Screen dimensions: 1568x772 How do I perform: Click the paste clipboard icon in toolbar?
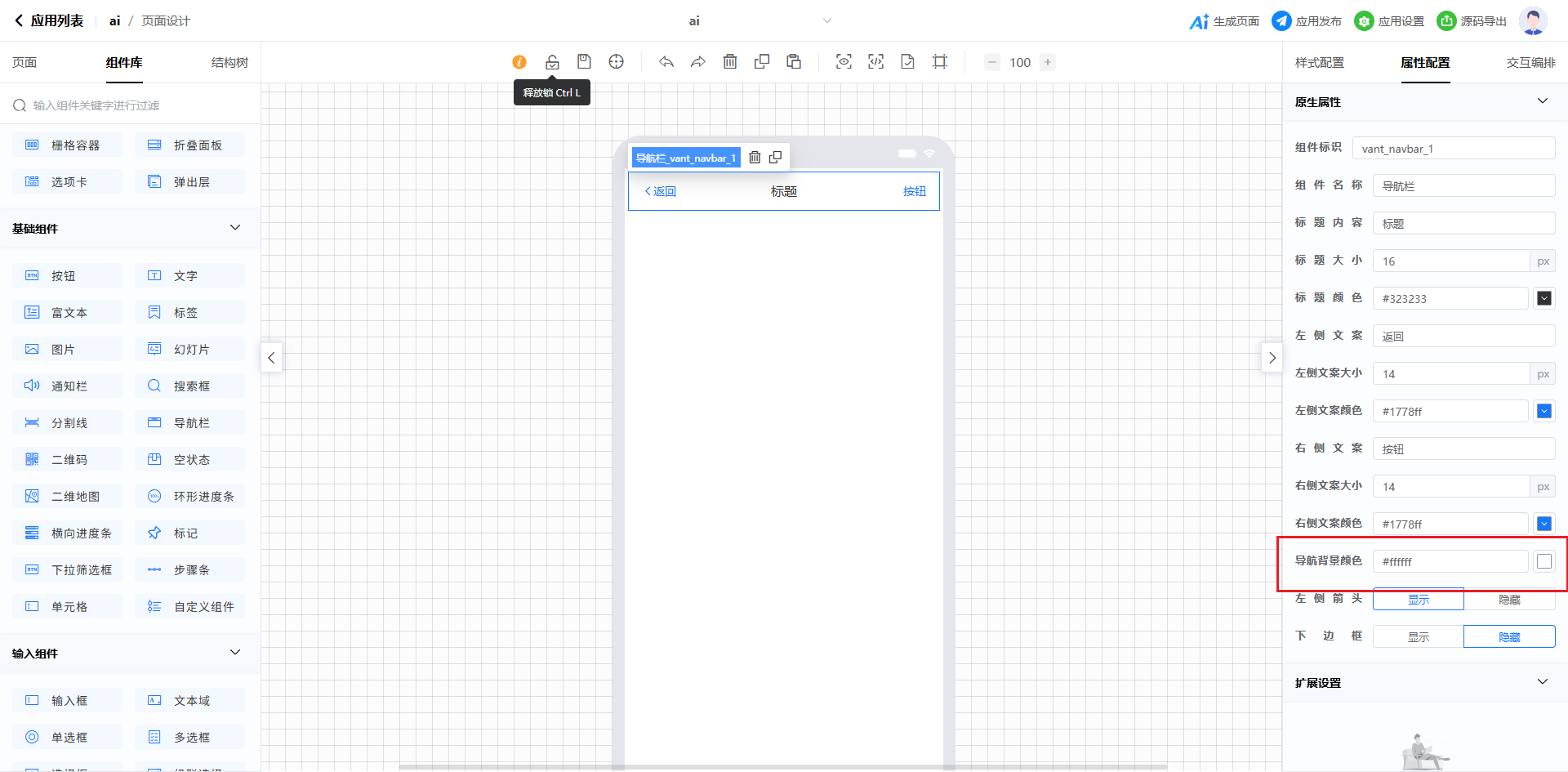point(794,62)
